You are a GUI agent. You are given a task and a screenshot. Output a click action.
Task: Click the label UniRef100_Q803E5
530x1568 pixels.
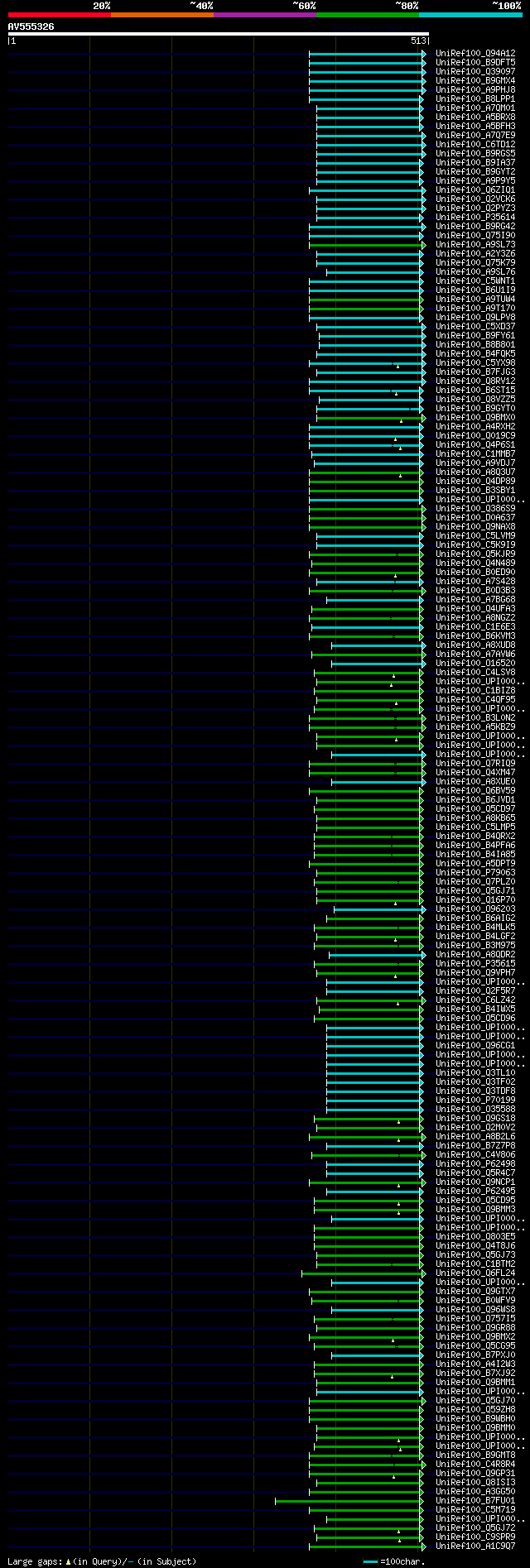[x=475, y=1237]
